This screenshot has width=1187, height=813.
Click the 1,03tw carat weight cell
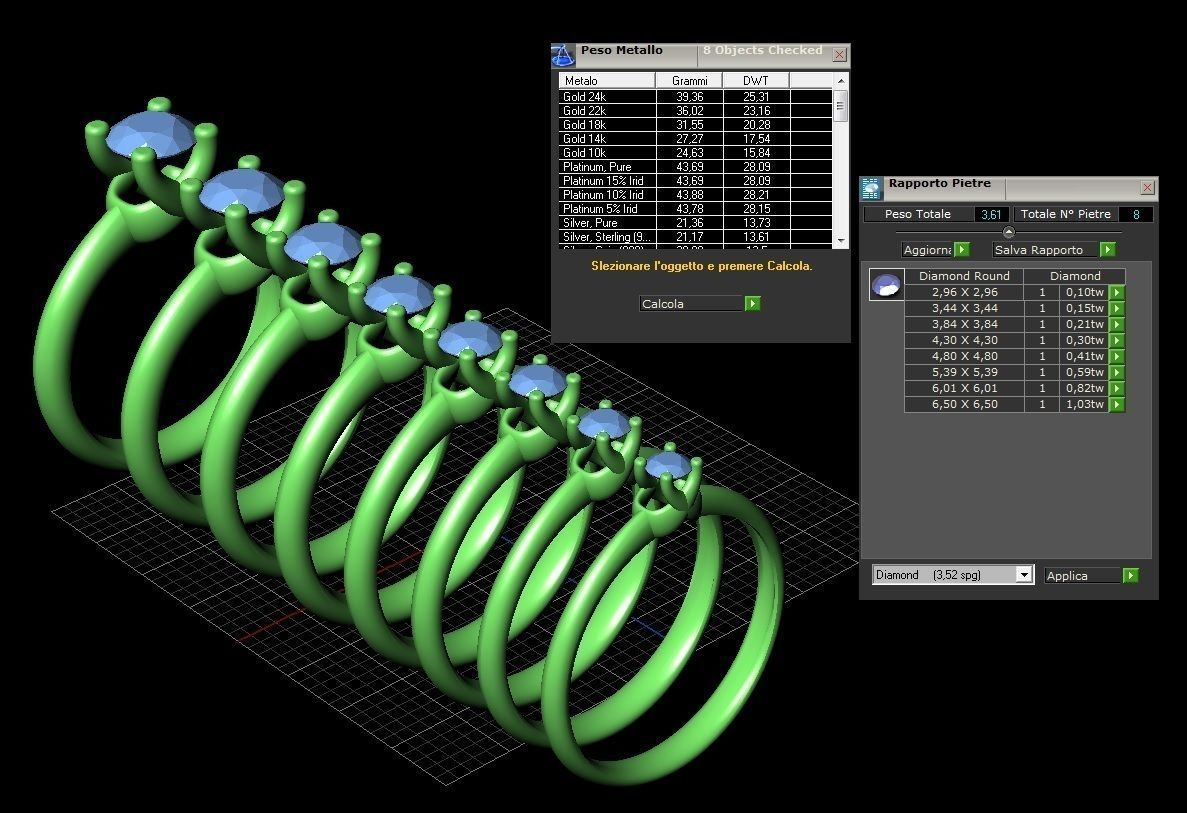1085,404
